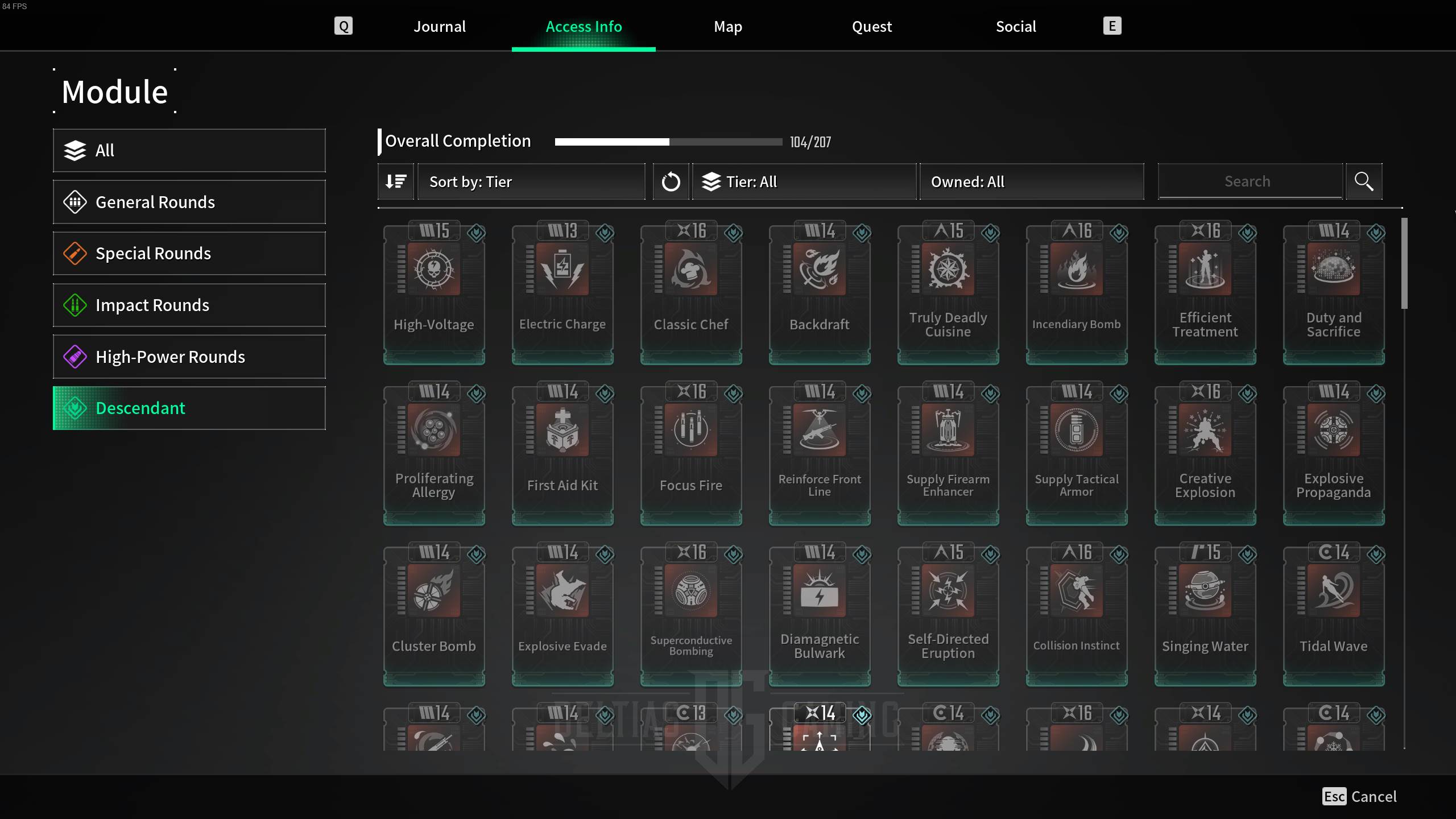
Task: Click the Backdraft module icon
Action: [x=820, y=269]
